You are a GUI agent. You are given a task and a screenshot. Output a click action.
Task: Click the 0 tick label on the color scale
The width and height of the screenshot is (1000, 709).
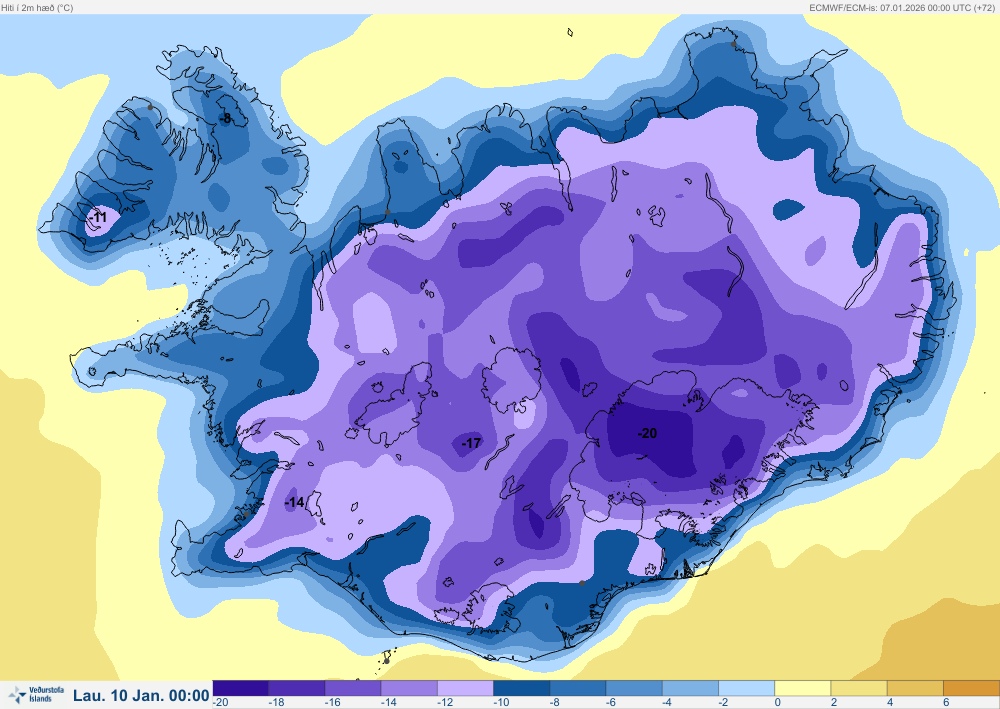[x=778, y=703]
